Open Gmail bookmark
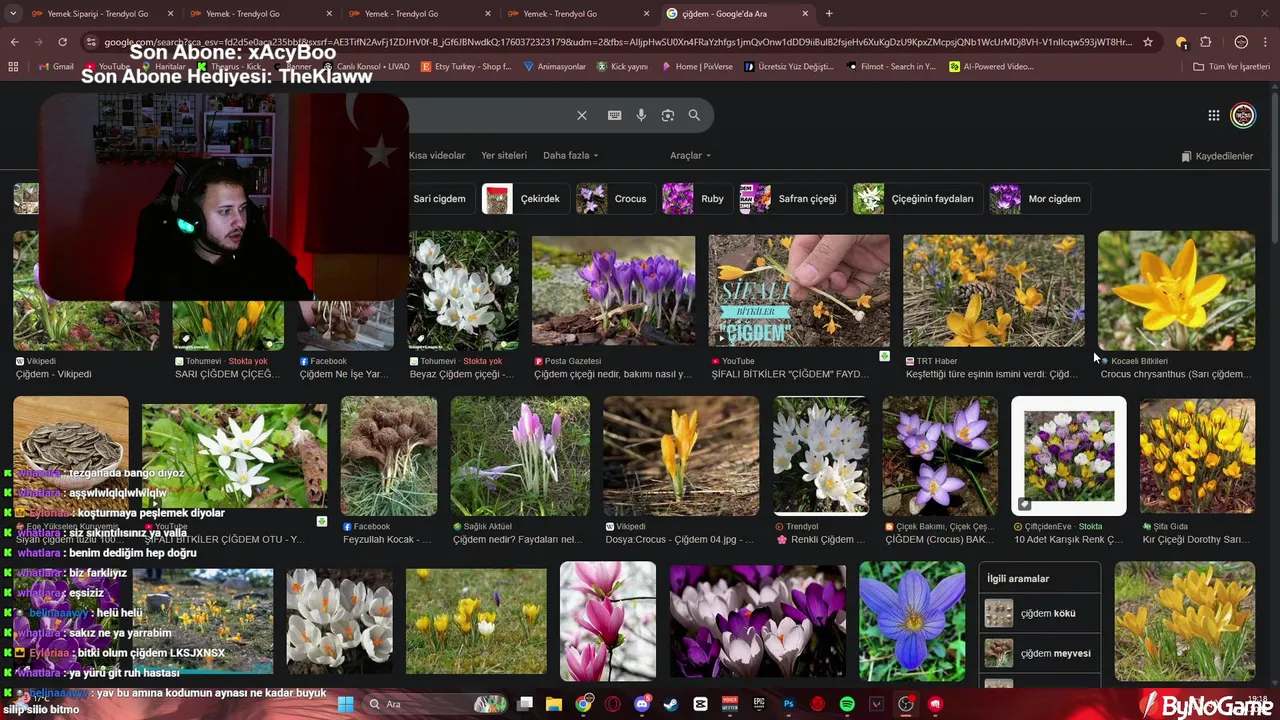The height and width of the screenshot is (720, 1280). [x=56, y=66]
